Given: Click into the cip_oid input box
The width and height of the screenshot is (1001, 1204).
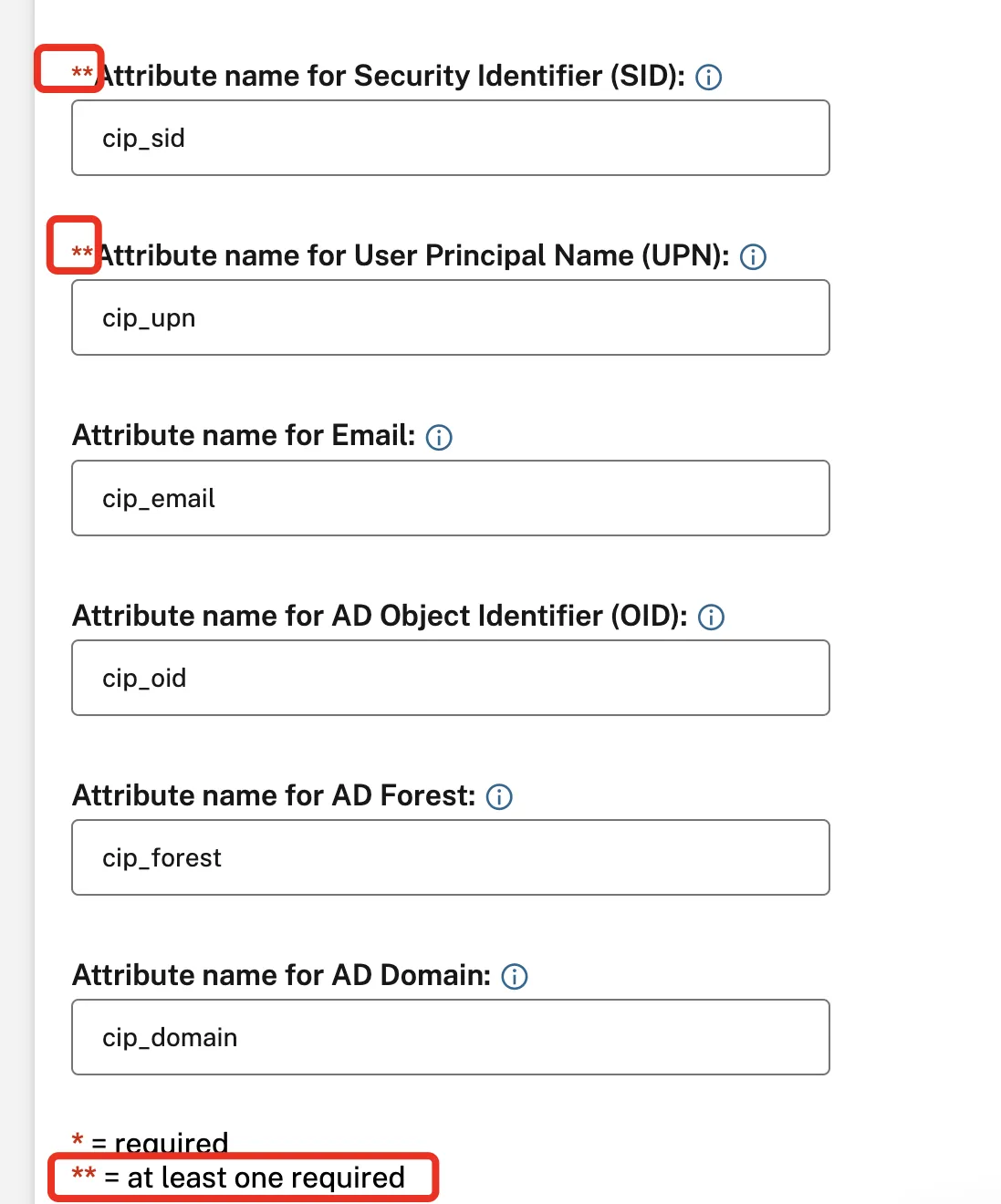Looking at the screenshot, I should (451, 678).
